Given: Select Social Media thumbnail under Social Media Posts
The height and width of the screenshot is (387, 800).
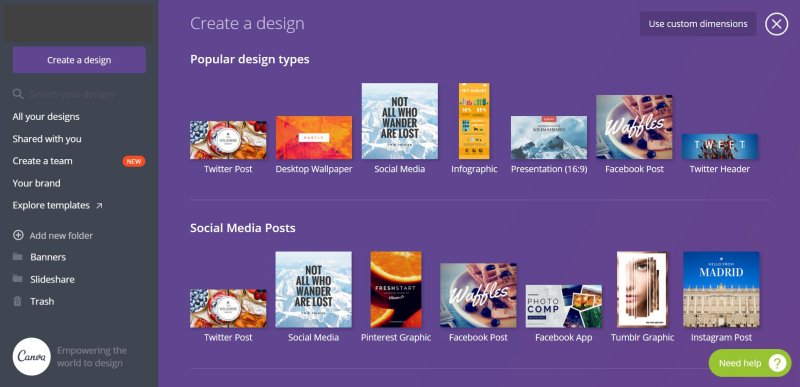Looking at the screenshot, I should click(x=313, y=289).
